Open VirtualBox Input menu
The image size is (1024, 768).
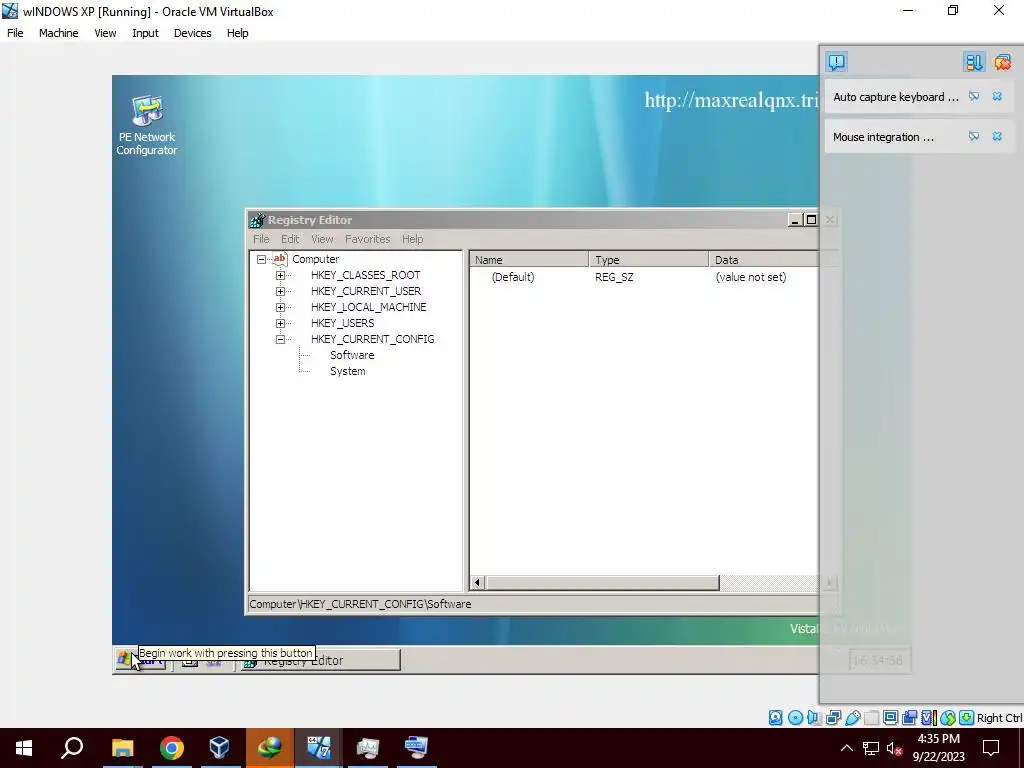click(145, 33)
